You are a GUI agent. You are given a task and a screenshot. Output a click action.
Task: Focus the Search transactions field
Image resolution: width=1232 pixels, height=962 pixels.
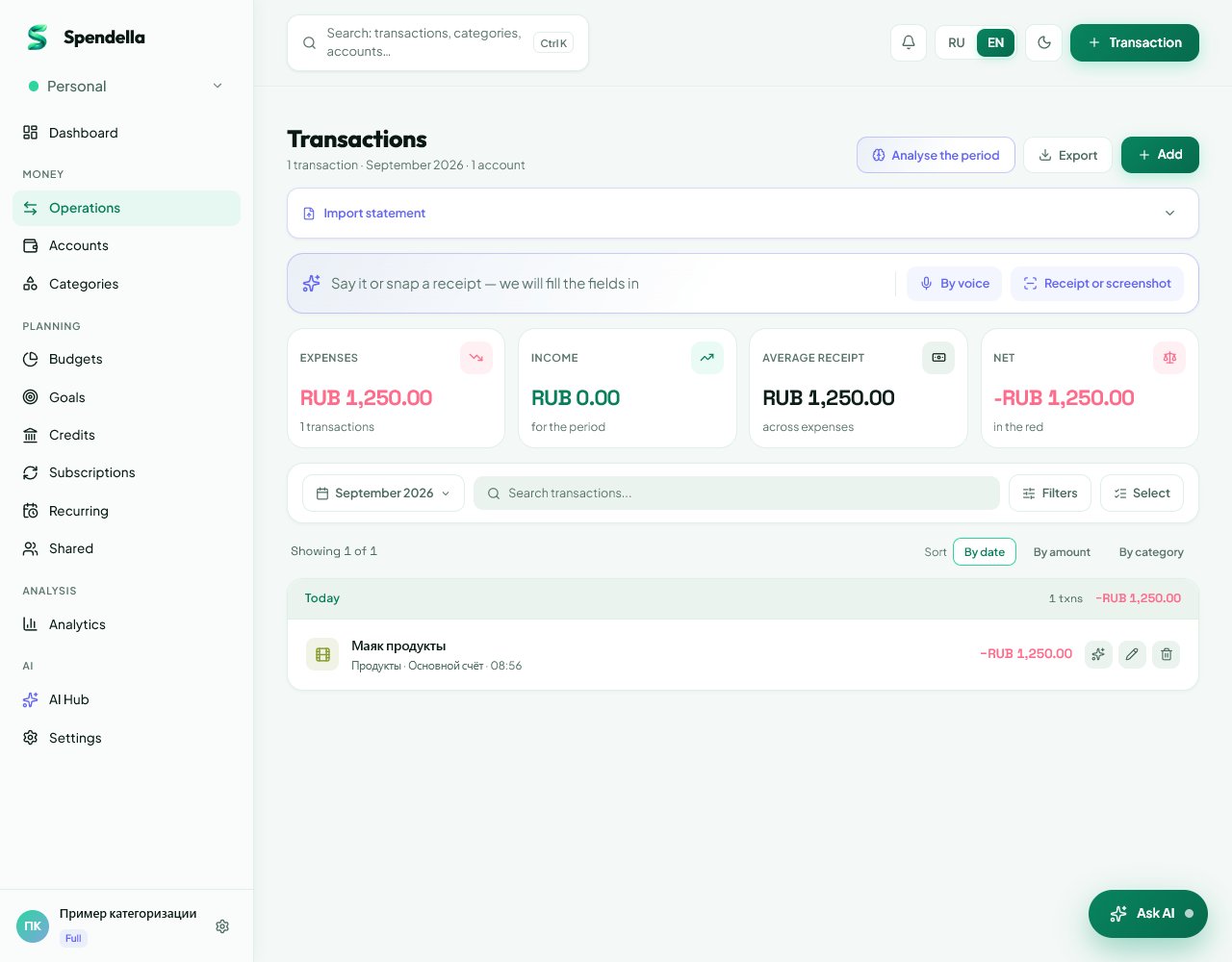point(736,494)
